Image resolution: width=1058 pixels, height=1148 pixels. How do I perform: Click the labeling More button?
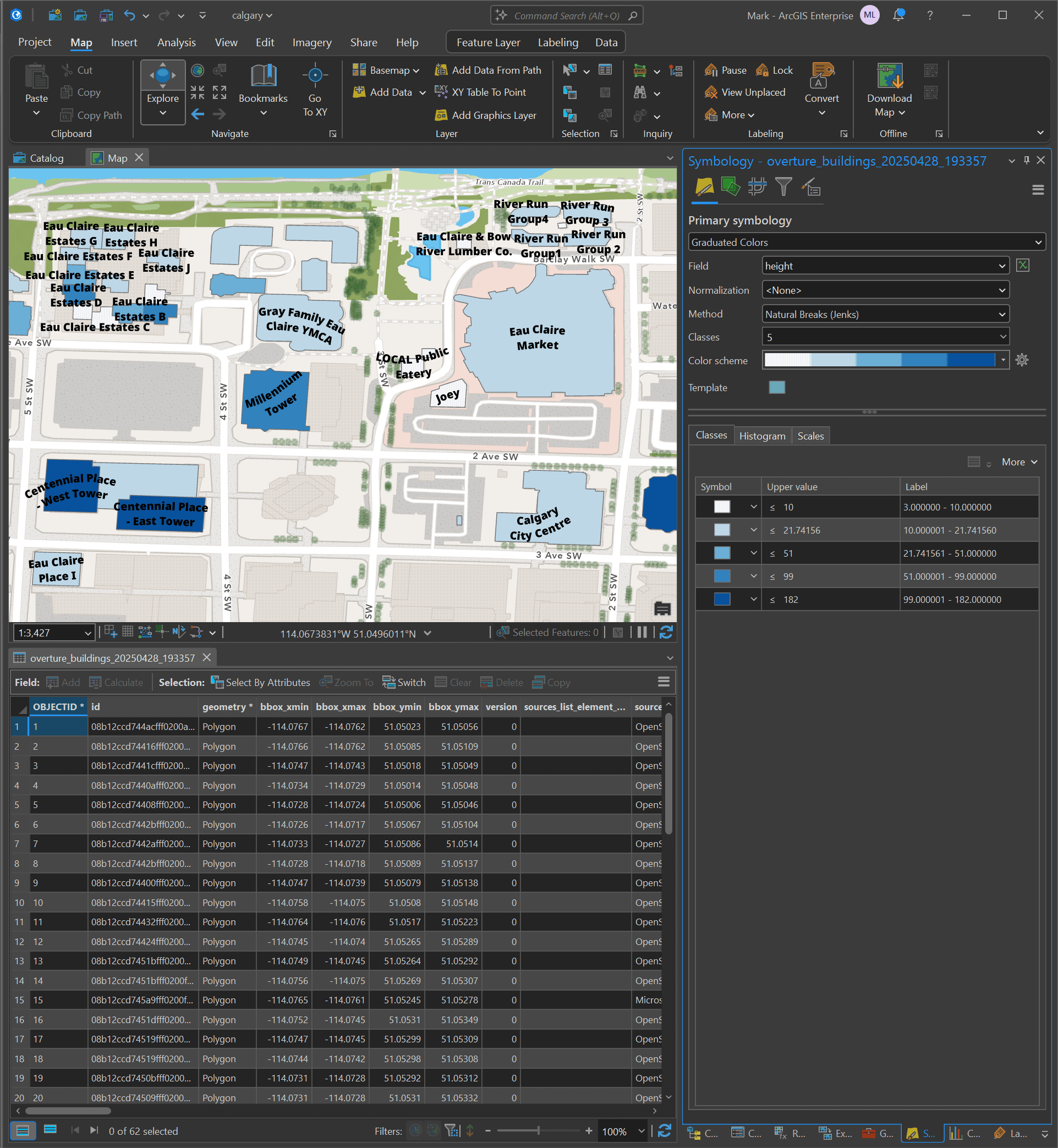click(730, 115)
